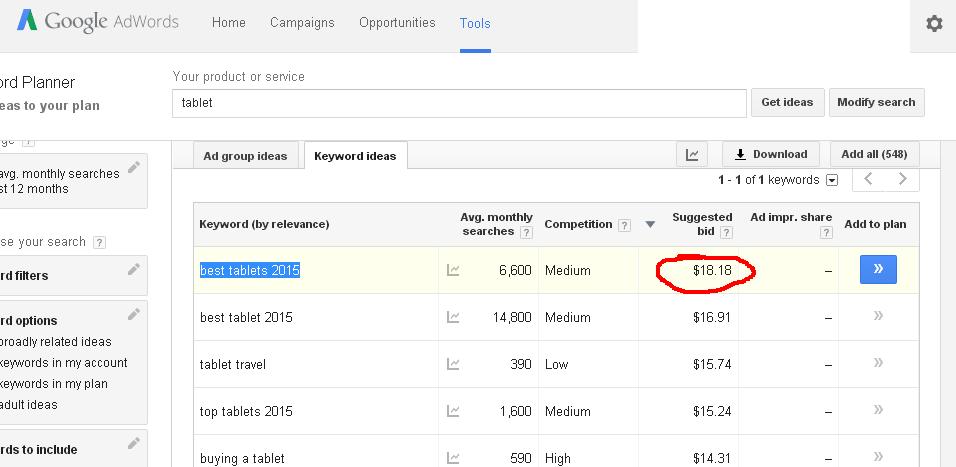Switch to the Ad group ideas tab
The width and height of the screenshot is (956, 467).
[x=245, y=156]
